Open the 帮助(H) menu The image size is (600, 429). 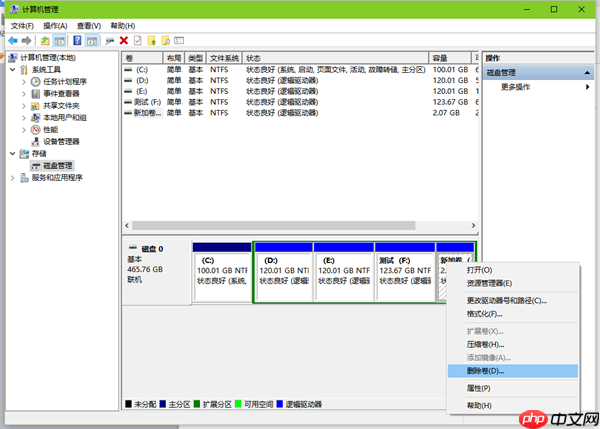(123, 26)
